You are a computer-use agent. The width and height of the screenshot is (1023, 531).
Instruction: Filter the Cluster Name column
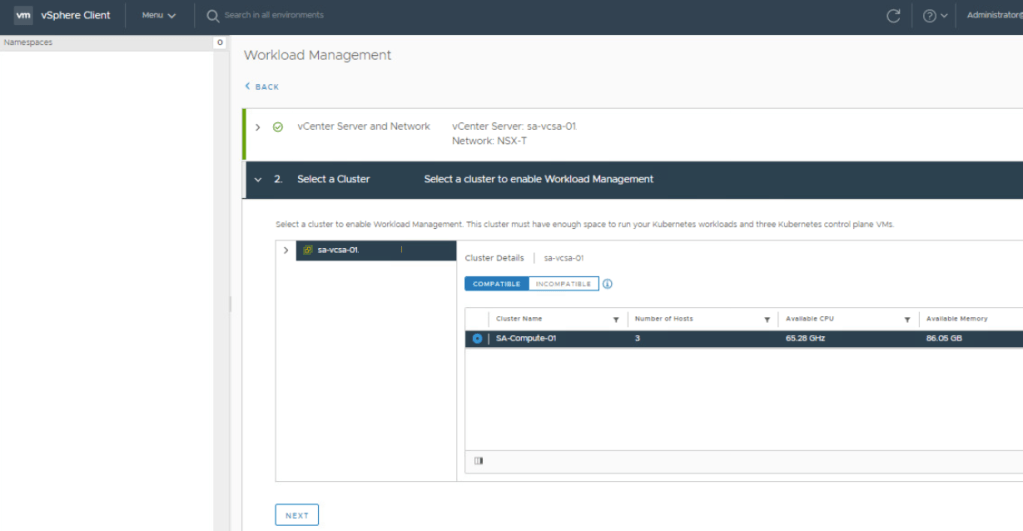(616, 319)
